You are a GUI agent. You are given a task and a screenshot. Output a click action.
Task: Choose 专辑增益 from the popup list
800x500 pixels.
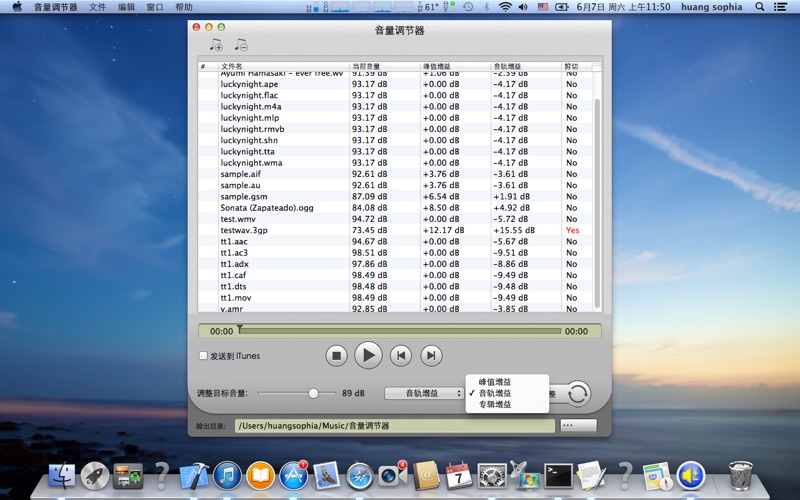click(495, 404)
